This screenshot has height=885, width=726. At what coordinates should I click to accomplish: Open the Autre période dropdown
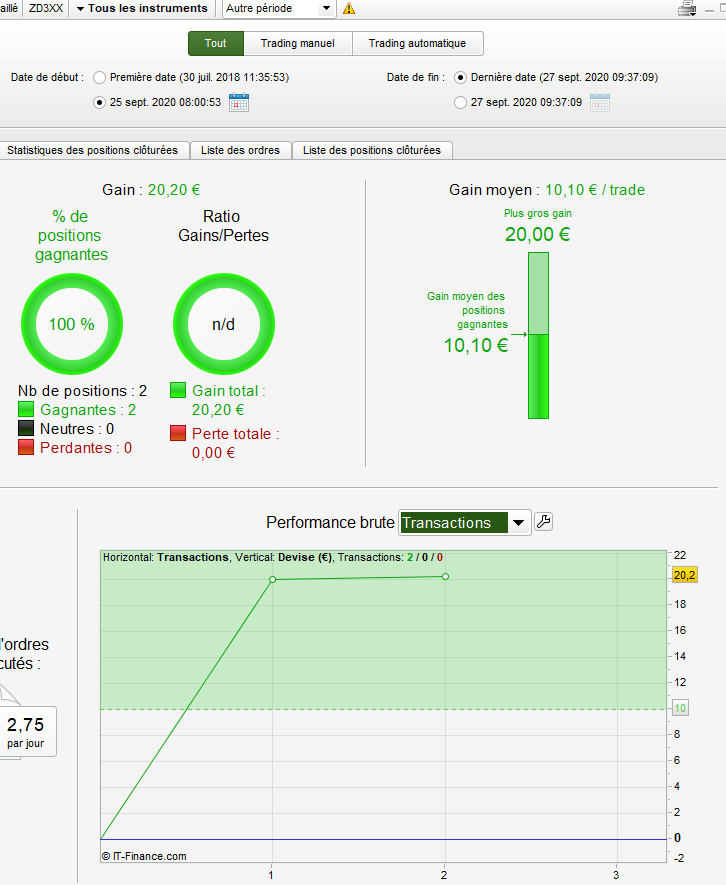coord(279,8)
